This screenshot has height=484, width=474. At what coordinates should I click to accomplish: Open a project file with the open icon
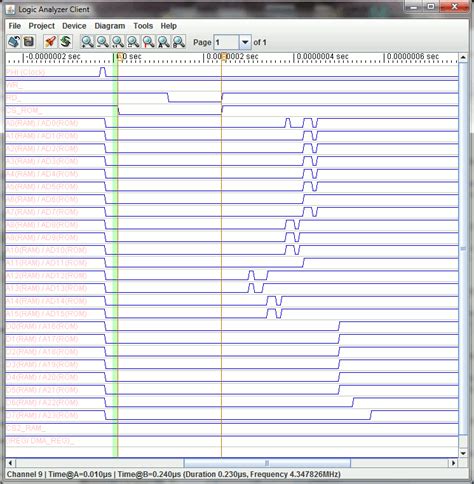(x=14, y=42)
